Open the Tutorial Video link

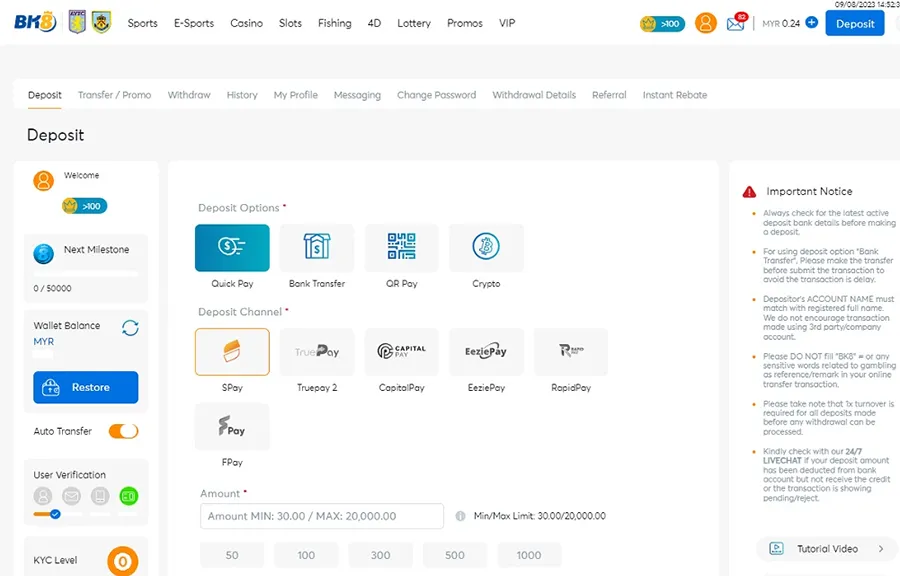point(827,549)
